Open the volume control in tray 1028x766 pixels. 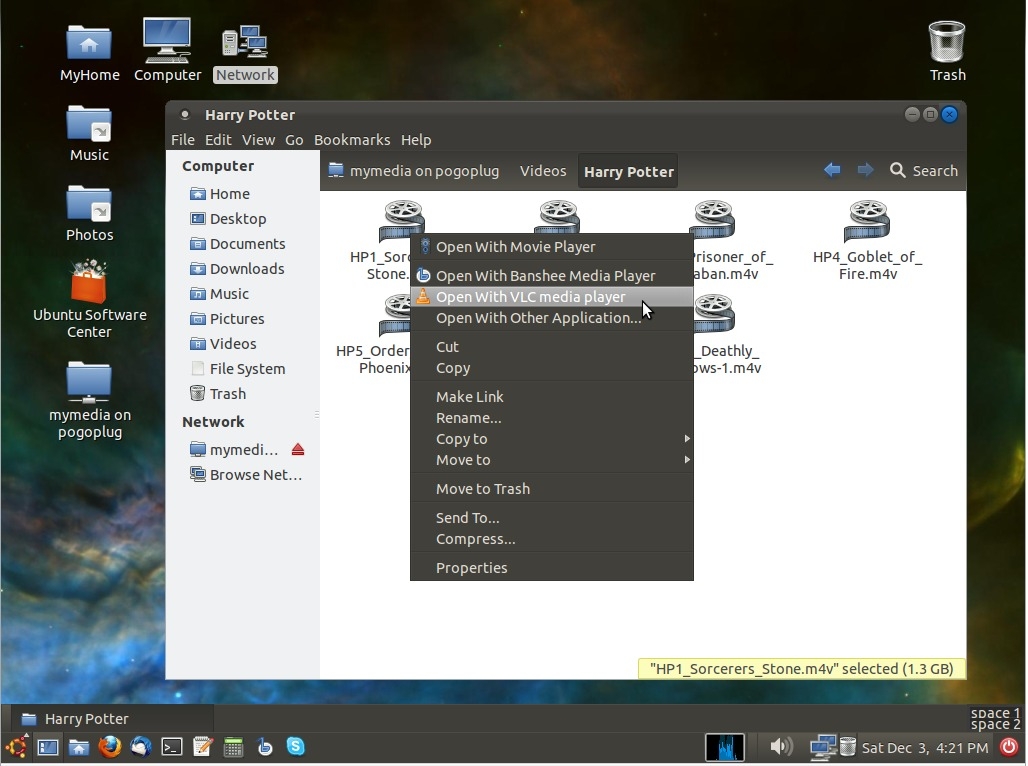(780, 746)
